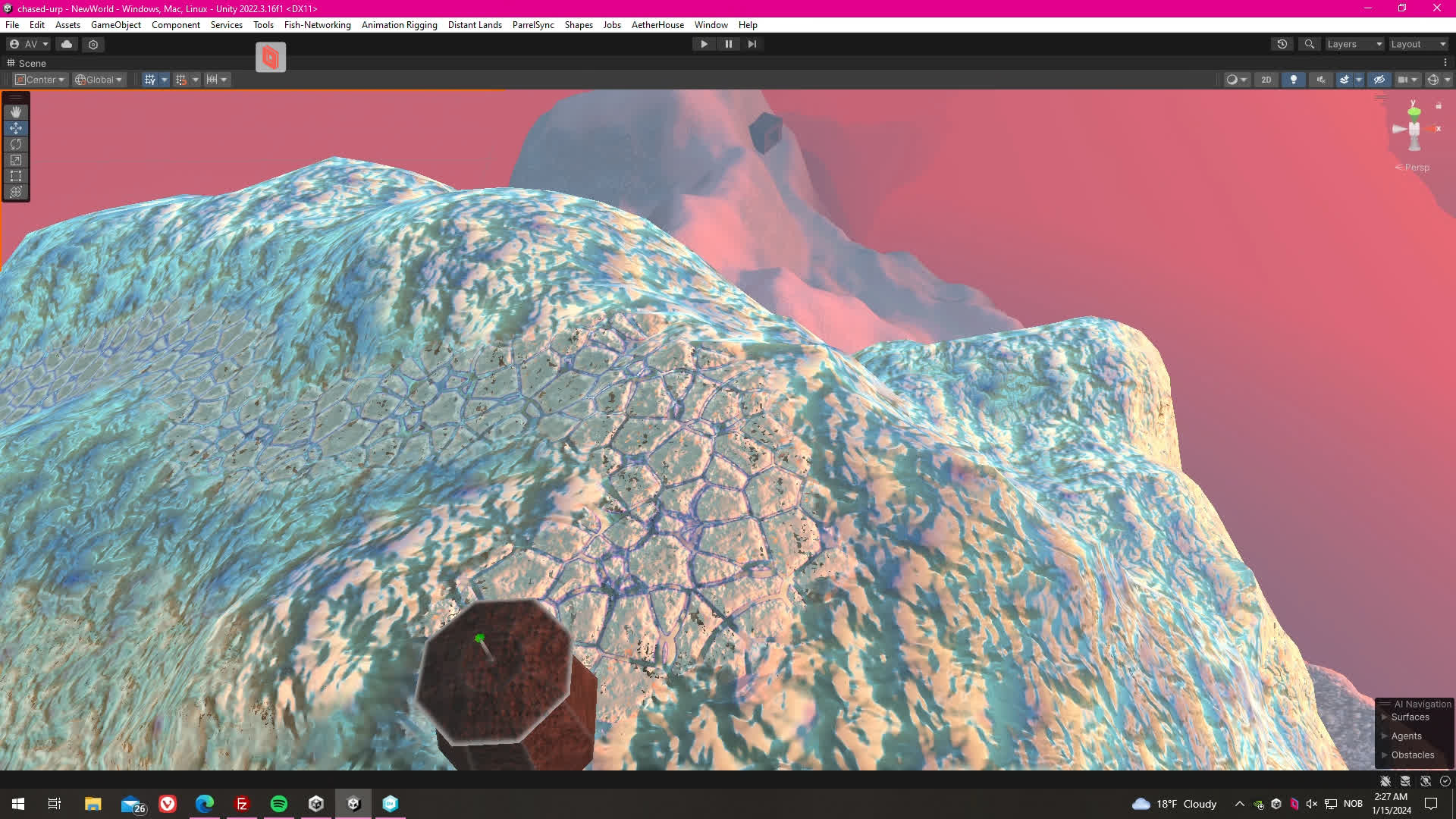Viewport: 1456px width, 819px height.
Task: Select the Hand view tool
Action: (x=15, y=111)
